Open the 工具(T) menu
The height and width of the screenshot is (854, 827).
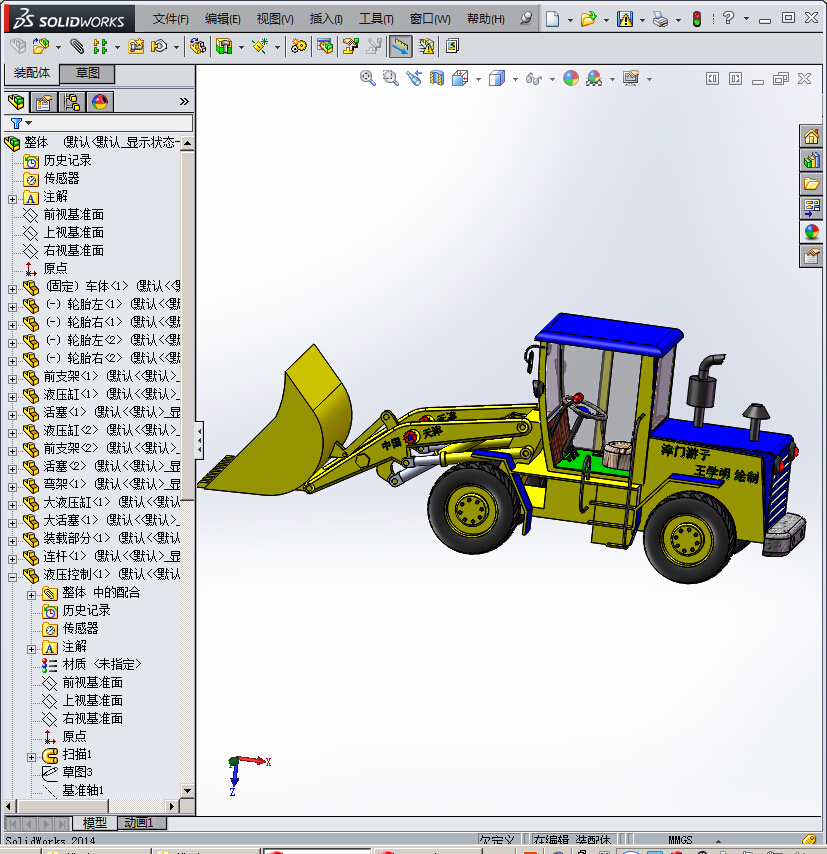(376, 19)
